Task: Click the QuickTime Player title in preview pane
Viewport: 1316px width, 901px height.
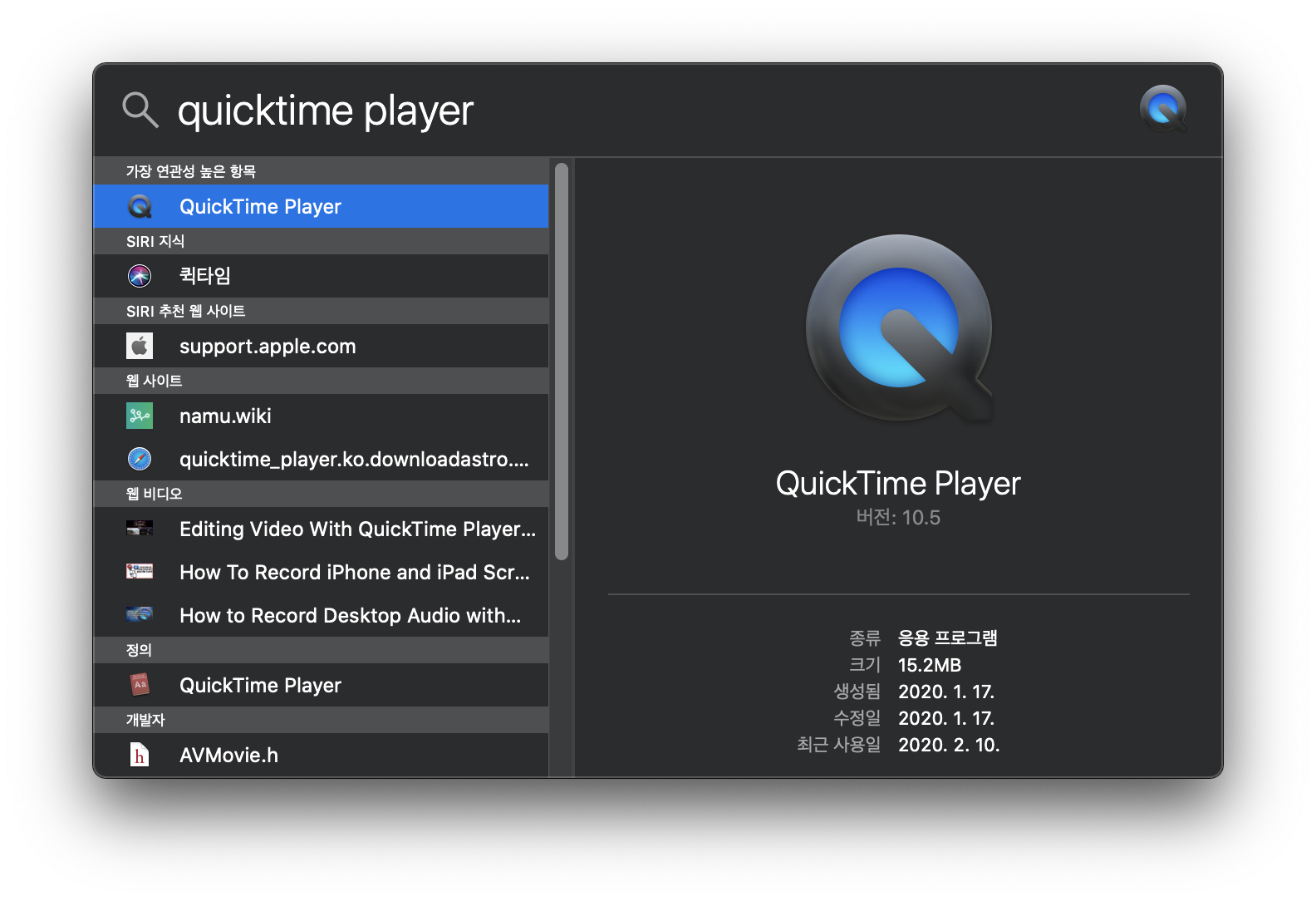Action: tap(898, 484)
